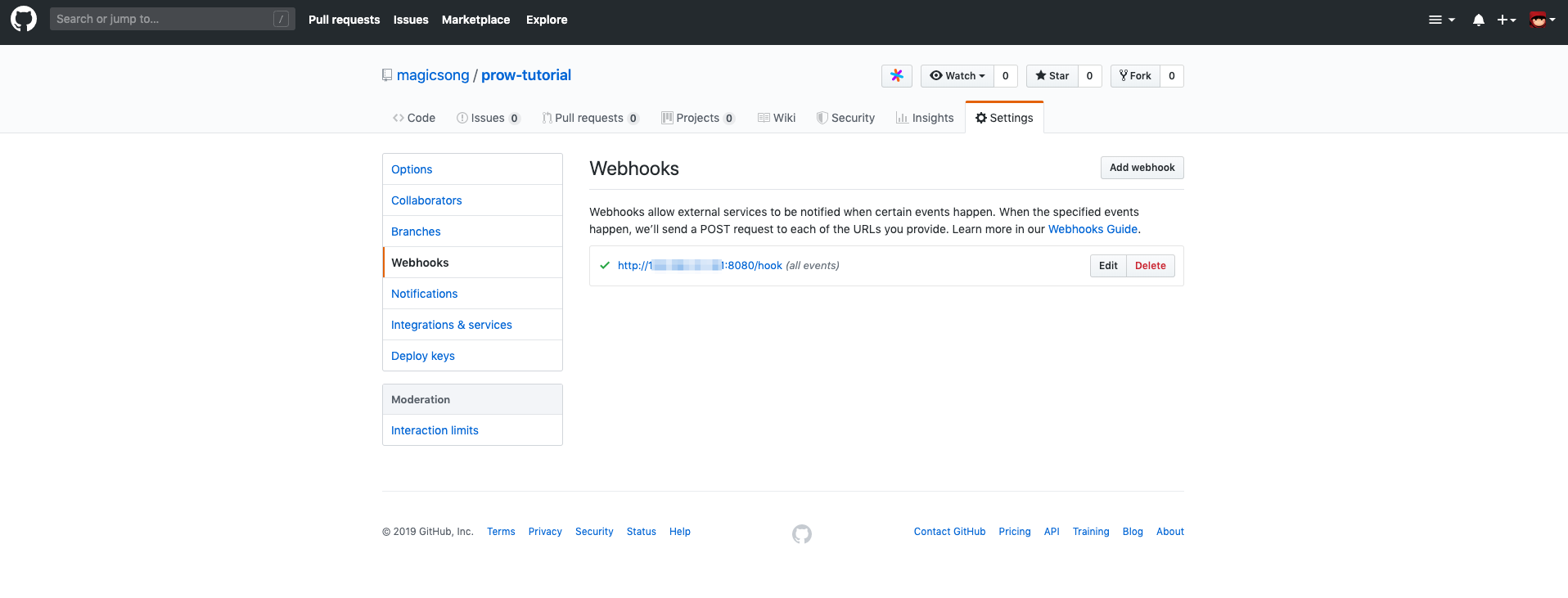Open the notifications bell

click(1478, 20)
